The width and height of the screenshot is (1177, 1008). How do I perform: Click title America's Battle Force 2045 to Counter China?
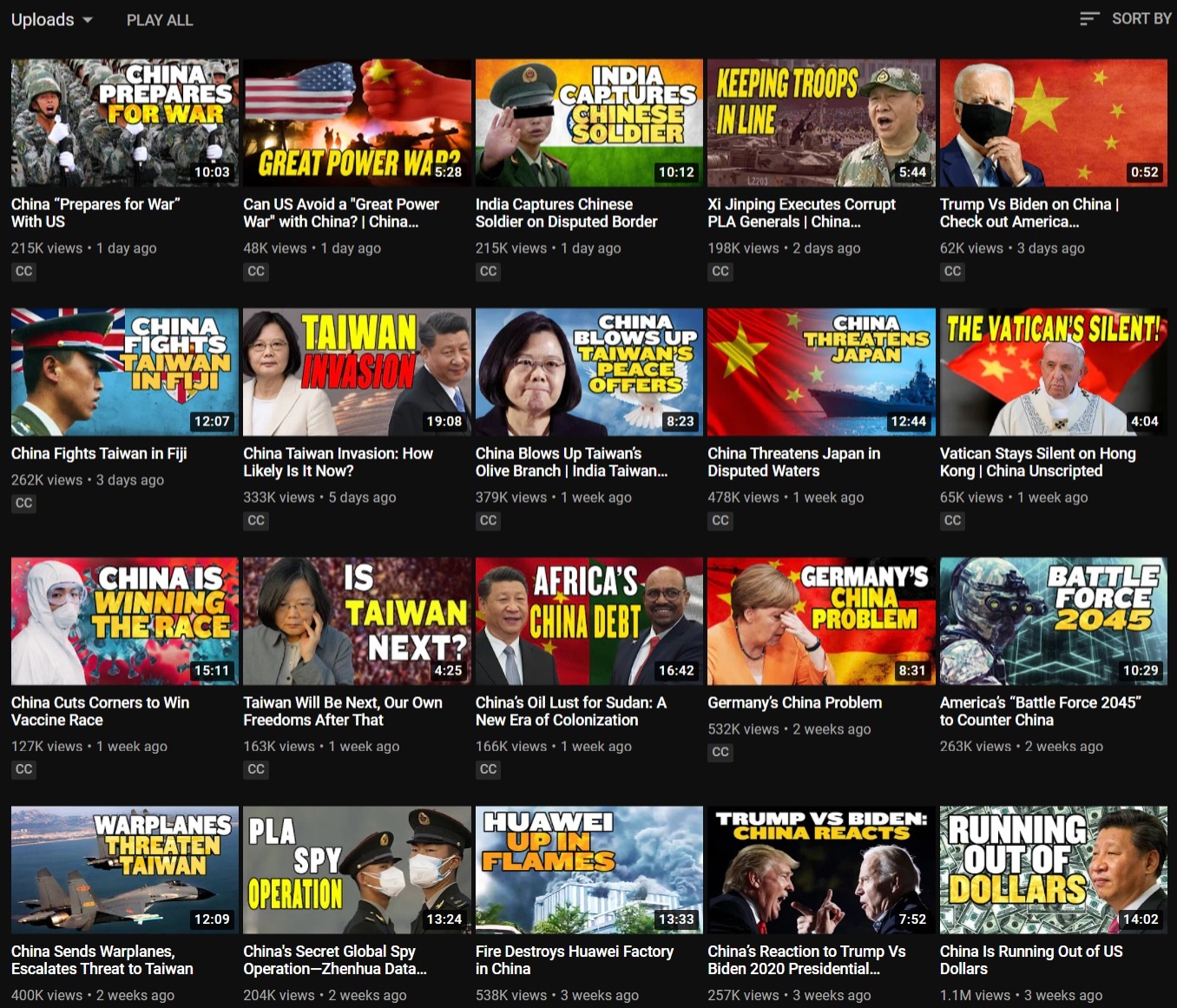1040,711
